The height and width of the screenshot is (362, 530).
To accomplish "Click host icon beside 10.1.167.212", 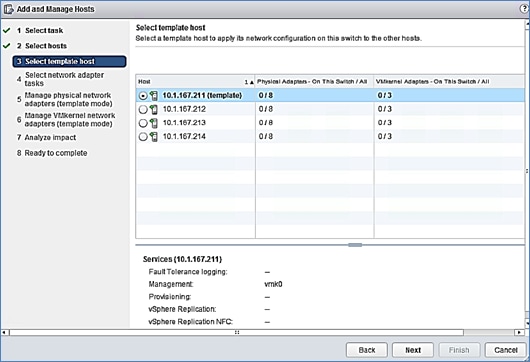I will 154,109.
